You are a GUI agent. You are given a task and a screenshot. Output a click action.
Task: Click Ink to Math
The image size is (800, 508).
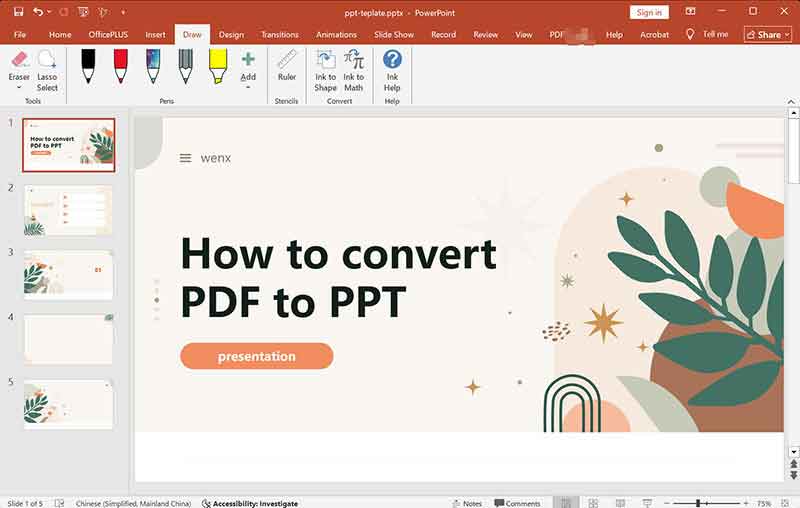(354, 70)
